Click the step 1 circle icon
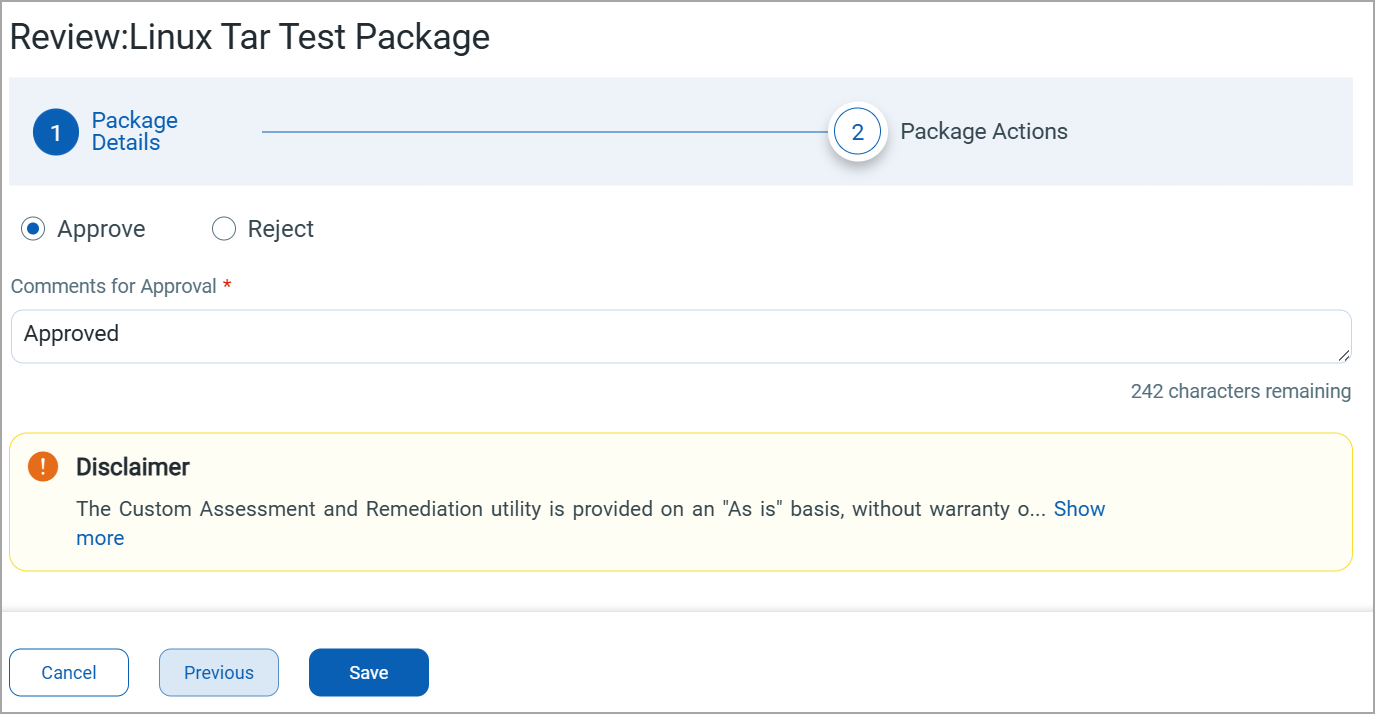 point(56,132)
